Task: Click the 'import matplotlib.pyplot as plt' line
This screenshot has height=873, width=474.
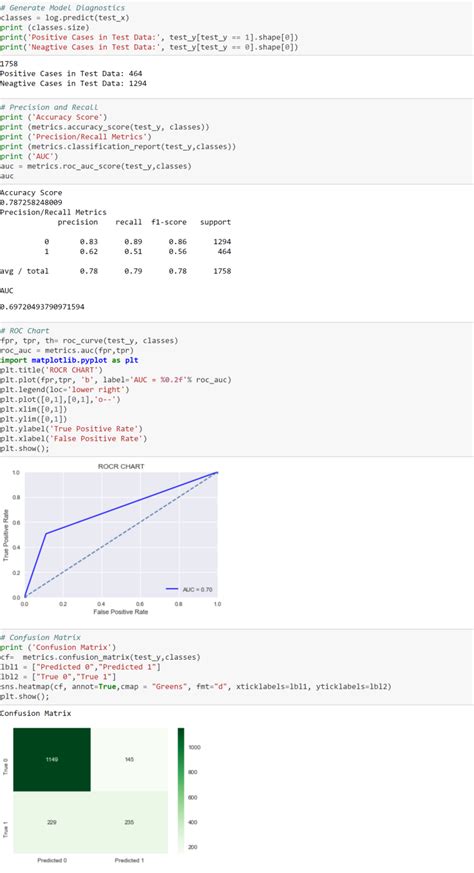Action: (69, 360)
